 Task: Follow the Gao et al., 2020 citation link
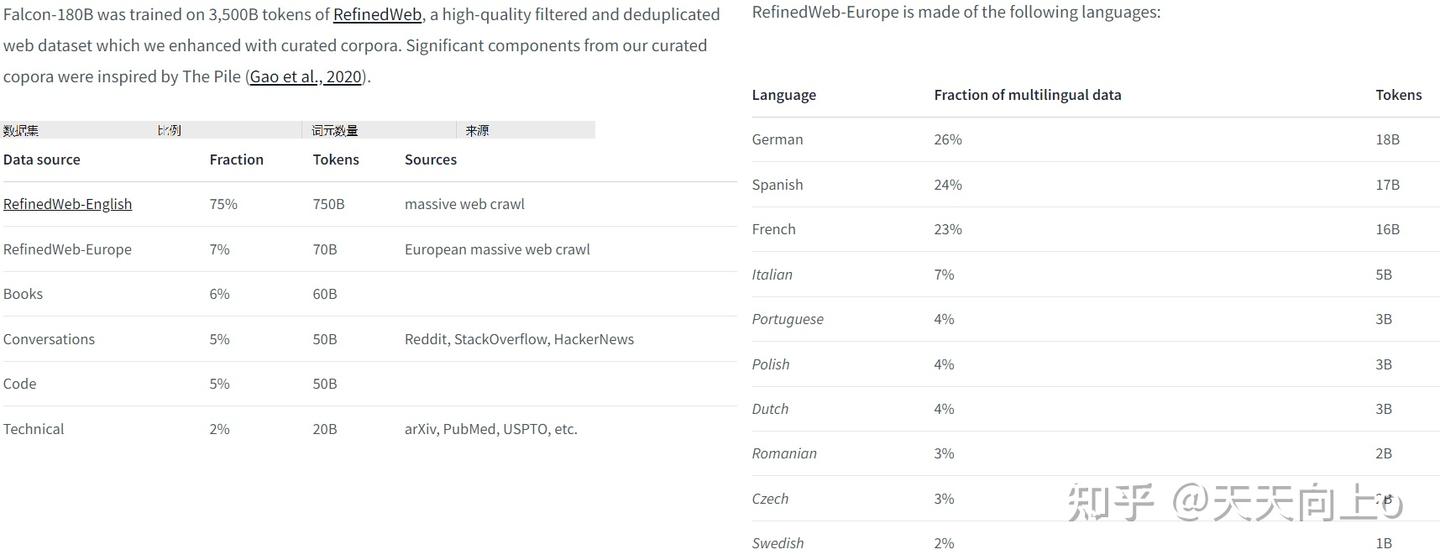click(x=305, y=76)
